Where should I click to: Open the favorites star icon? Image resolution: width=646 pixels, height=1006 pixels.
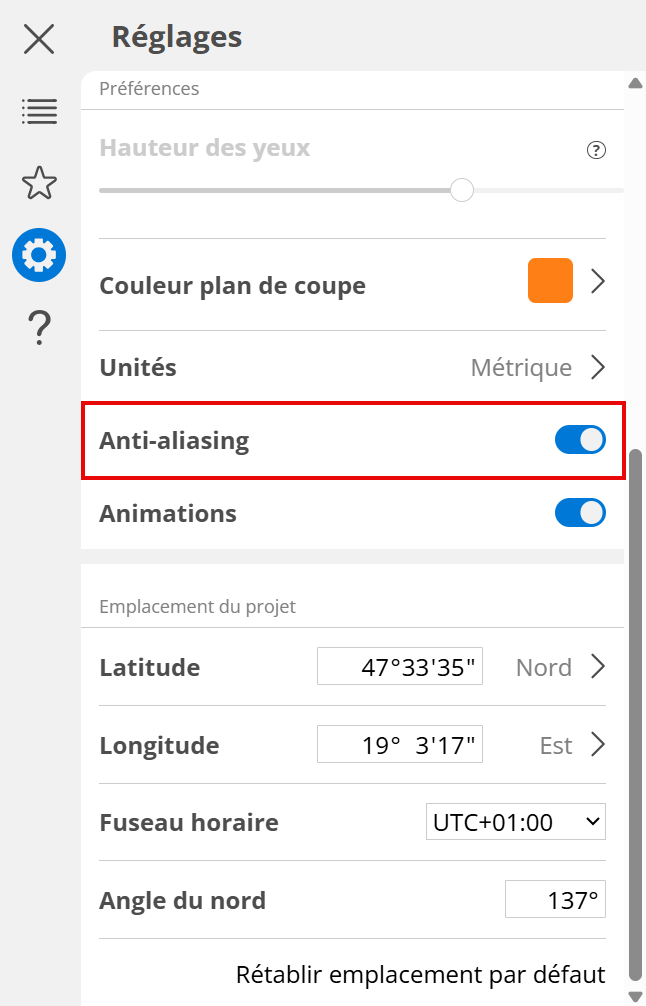[x=39, y=183]
